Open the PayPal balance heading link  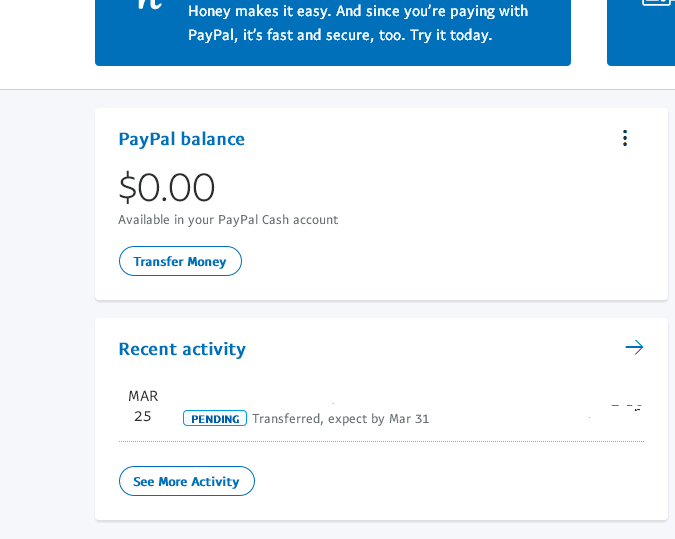pyautogui.click(x=181, y=139)
